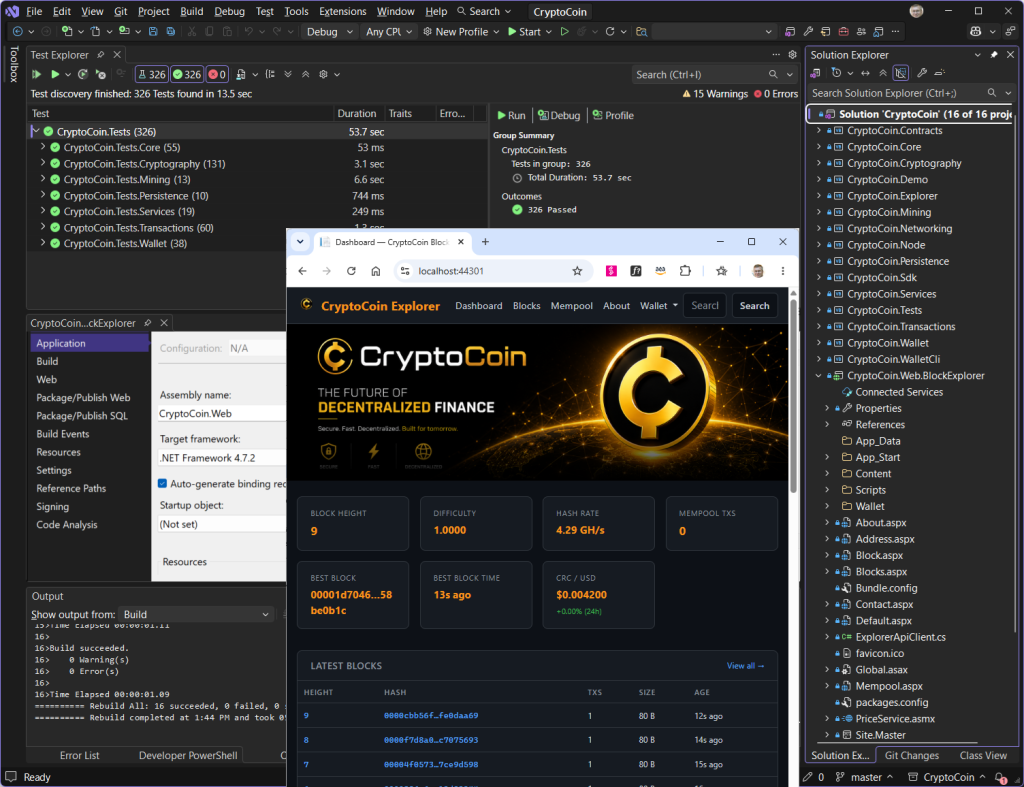Open the Git menu
The height and width of the screenshot is (787, 1024).
click(121, 11)
